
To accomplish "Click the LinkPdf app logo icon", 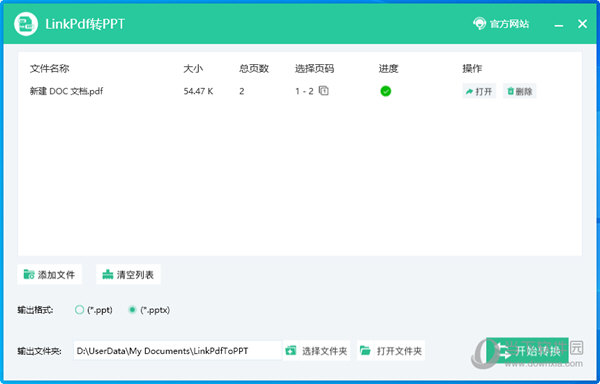I will [26, 24].
